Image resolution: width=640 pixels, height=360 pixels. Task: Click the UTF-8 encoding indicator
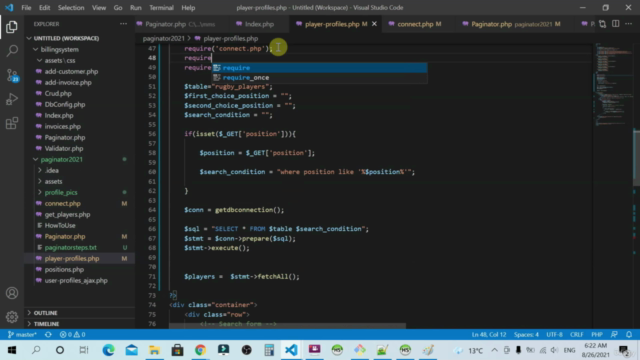(x=554, y=335)
